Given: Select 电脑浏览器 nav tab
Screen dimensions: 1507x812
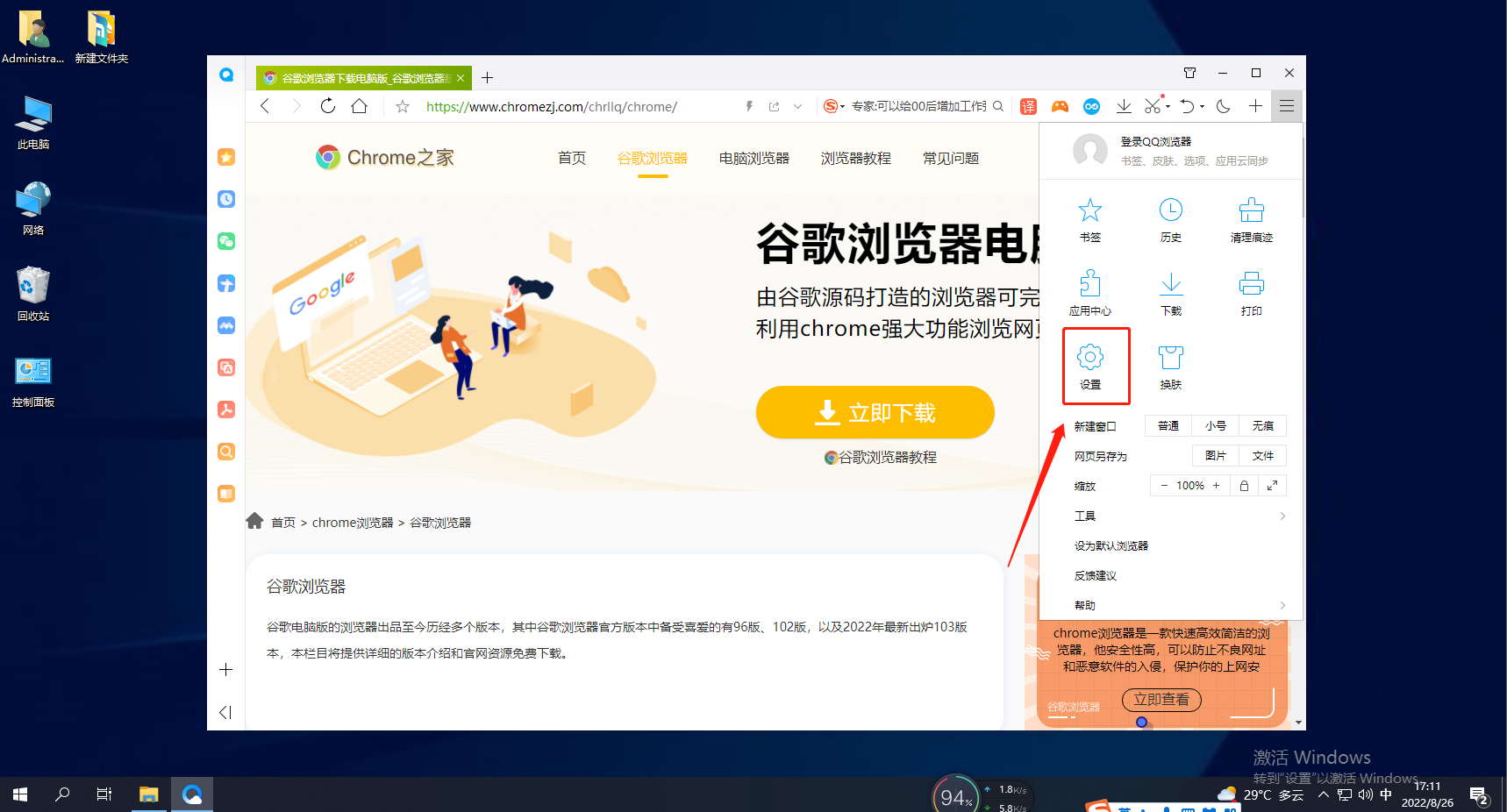Looking at the screenshot, I should click(753, 158).
